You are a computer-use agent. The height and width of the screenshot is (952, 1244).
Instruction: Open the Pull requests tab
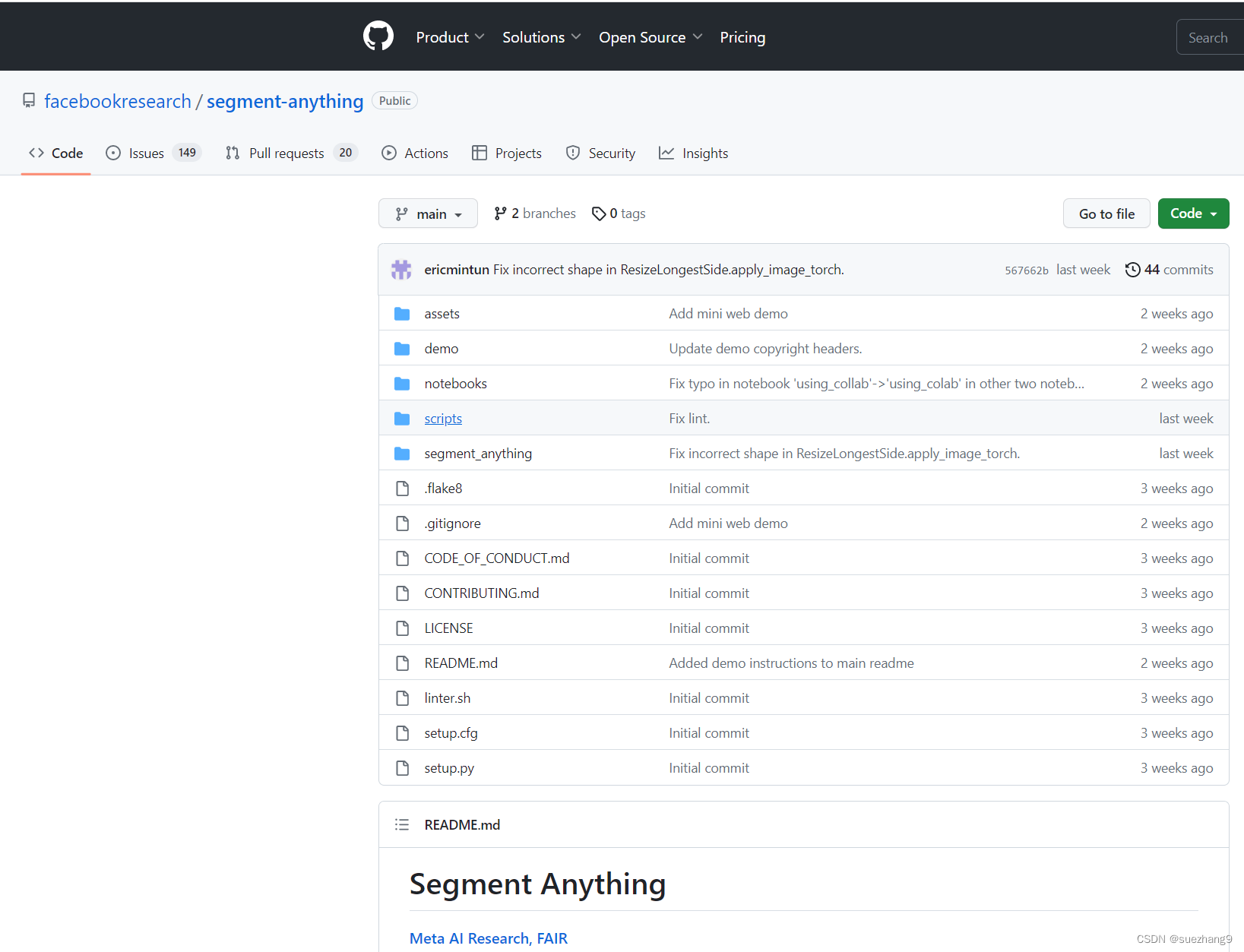[291, 153]
